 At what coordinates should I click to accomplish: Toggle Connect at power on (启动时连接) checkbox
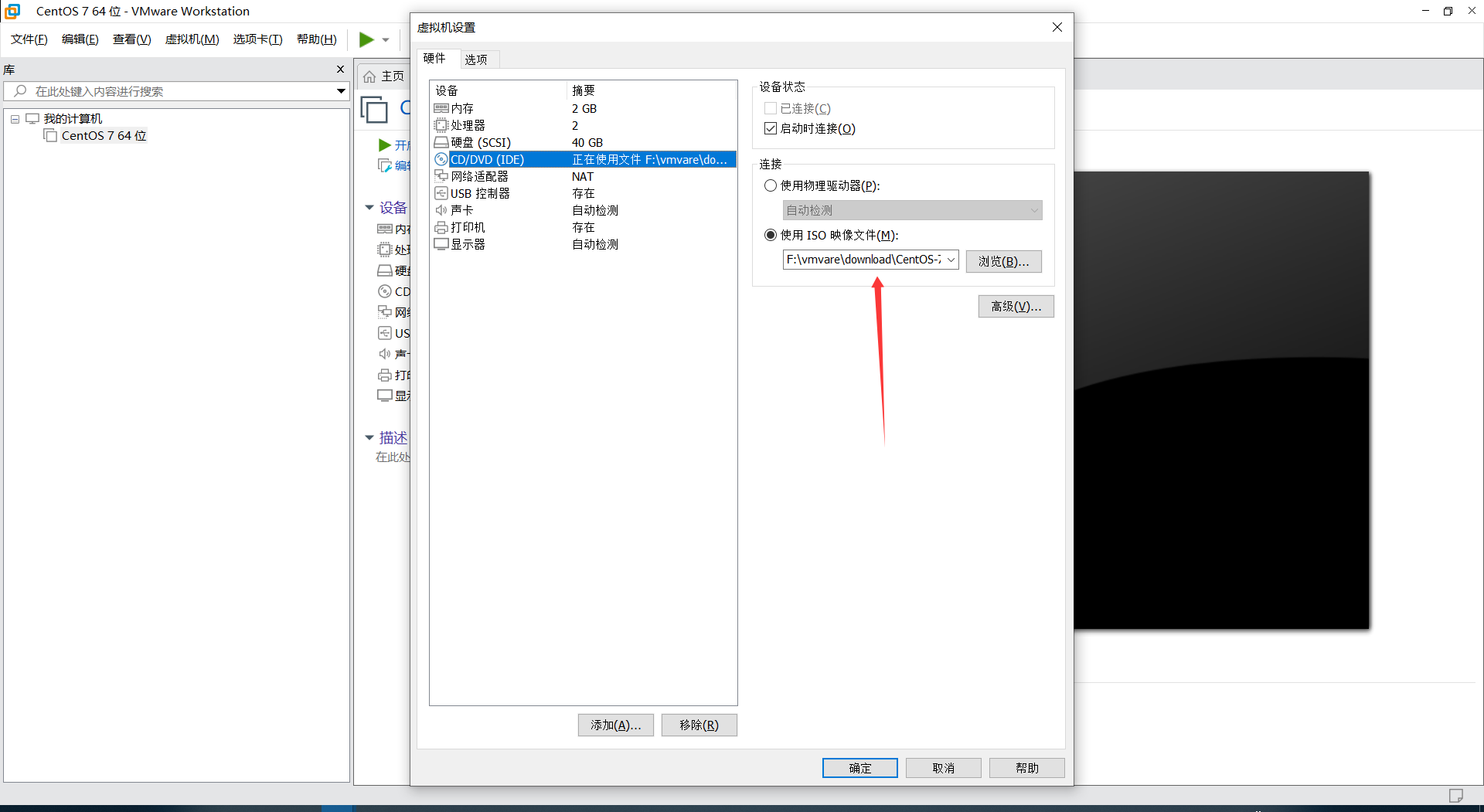(771, 128)
